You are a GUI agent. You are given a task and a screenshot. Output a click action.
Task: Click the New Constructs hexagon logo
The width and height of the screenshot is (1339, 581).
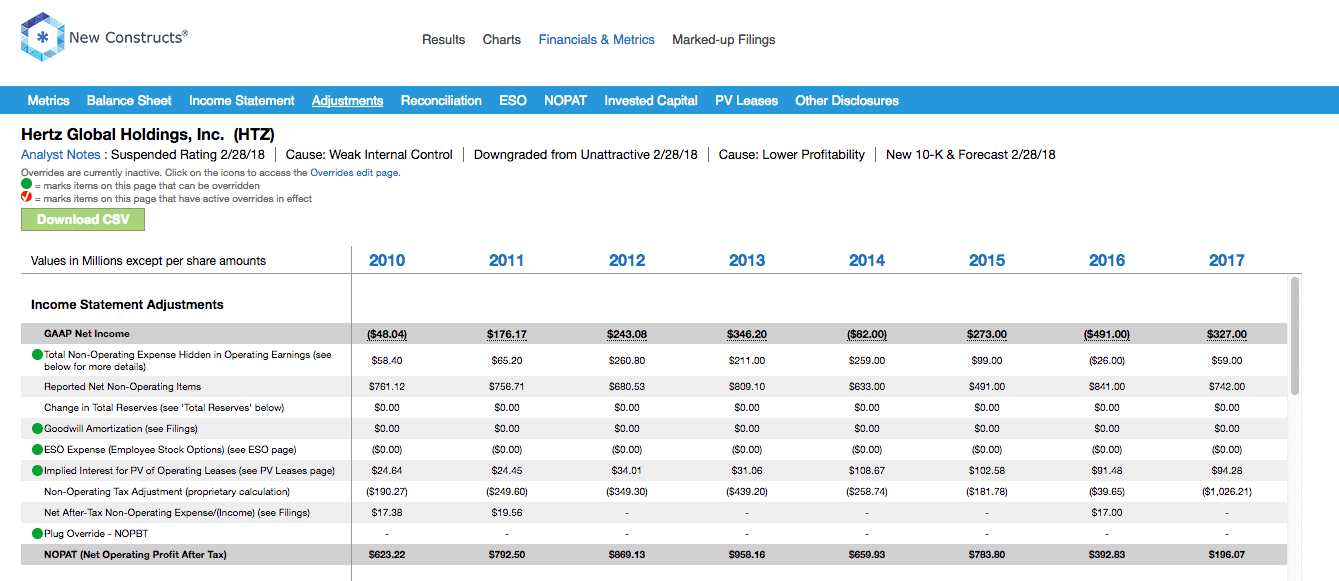point(41,38)
